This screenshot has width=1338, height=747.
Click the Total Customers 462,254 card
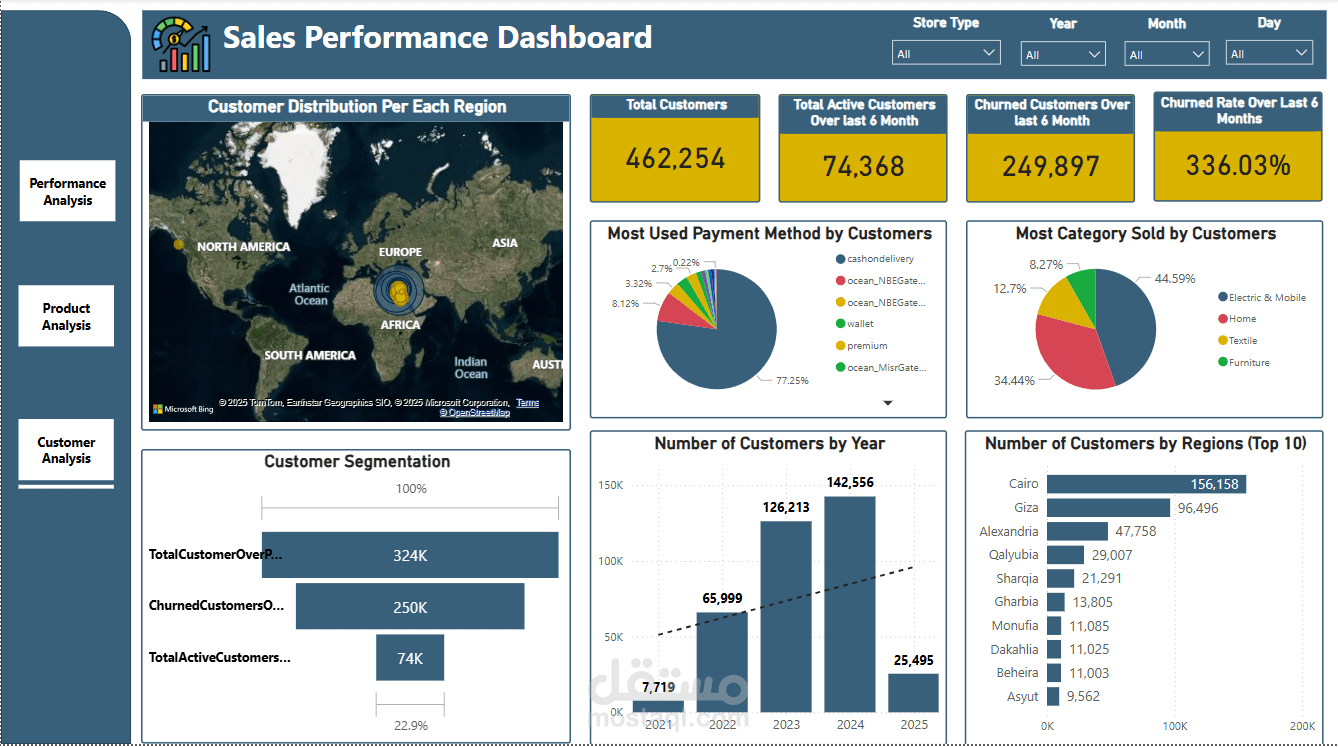tap(675, 149)
